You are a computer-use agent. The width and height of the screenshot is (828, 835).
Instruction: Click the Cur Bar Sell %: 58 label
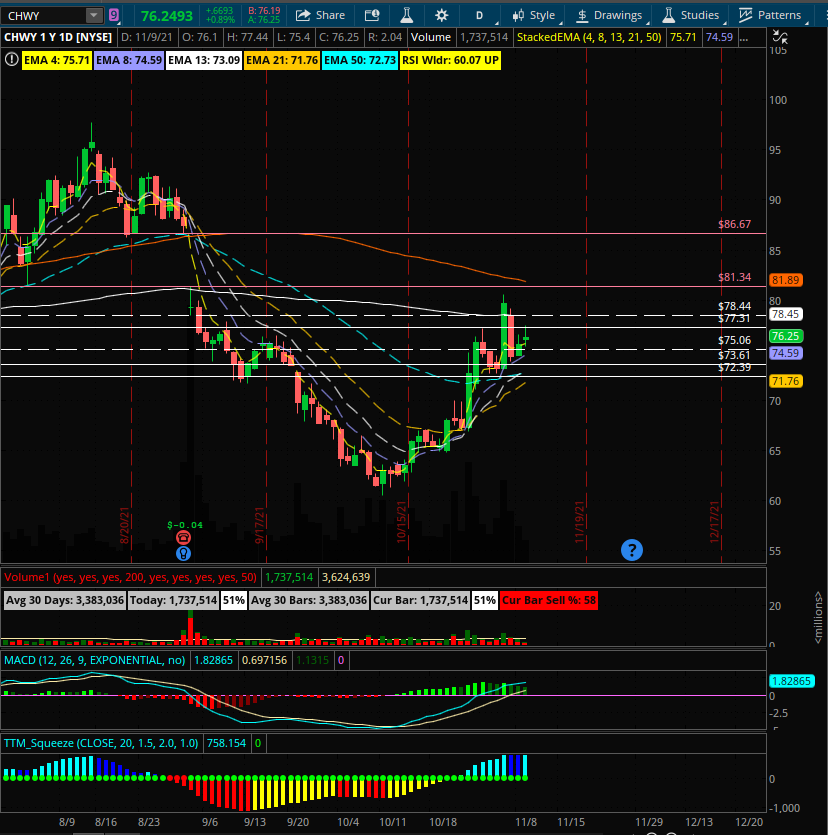[548, 600]
